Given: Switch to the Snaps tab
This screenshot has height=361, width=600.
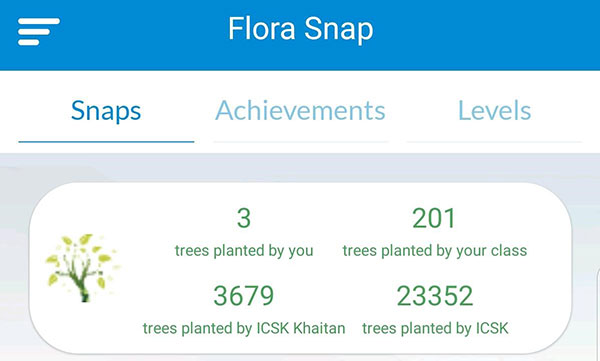Looking at the screenshot, I should pyautogui.click(x=106, y=110).
